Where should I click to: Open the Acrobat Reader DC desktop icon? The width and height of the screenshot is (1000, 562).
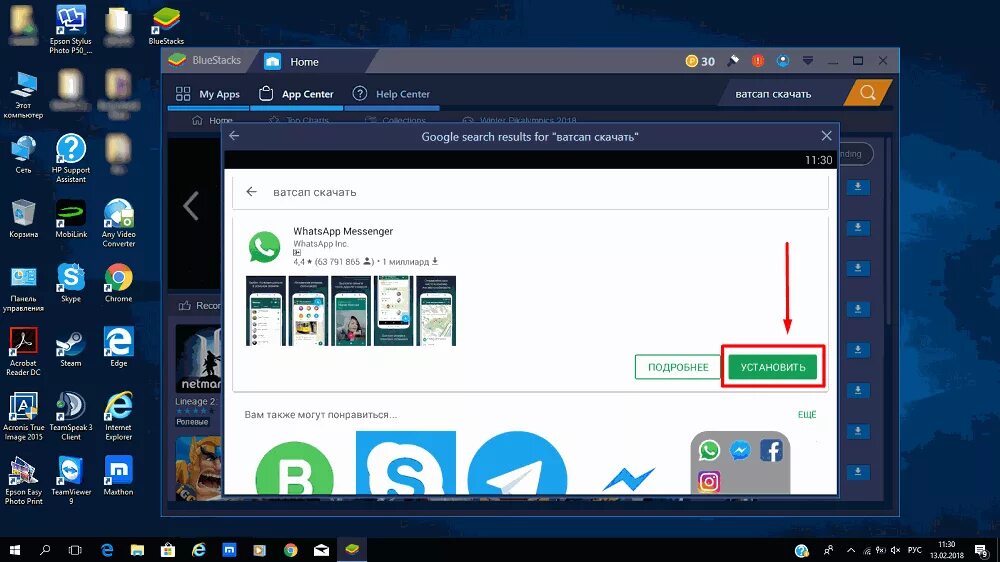(x=24, y=351)
